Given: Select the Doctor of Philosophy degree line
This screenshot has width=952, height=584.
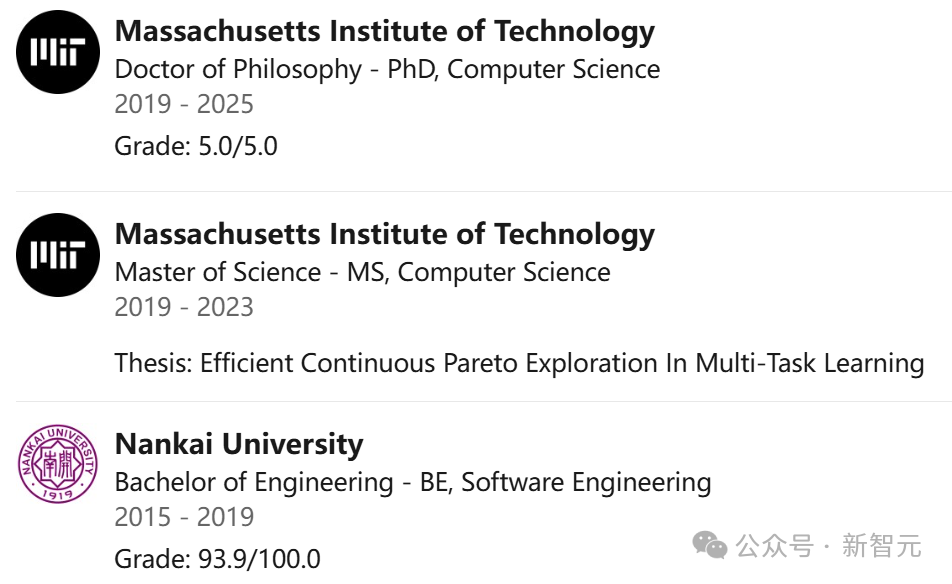Looking at the screenshot, I should tap(387, 69).
